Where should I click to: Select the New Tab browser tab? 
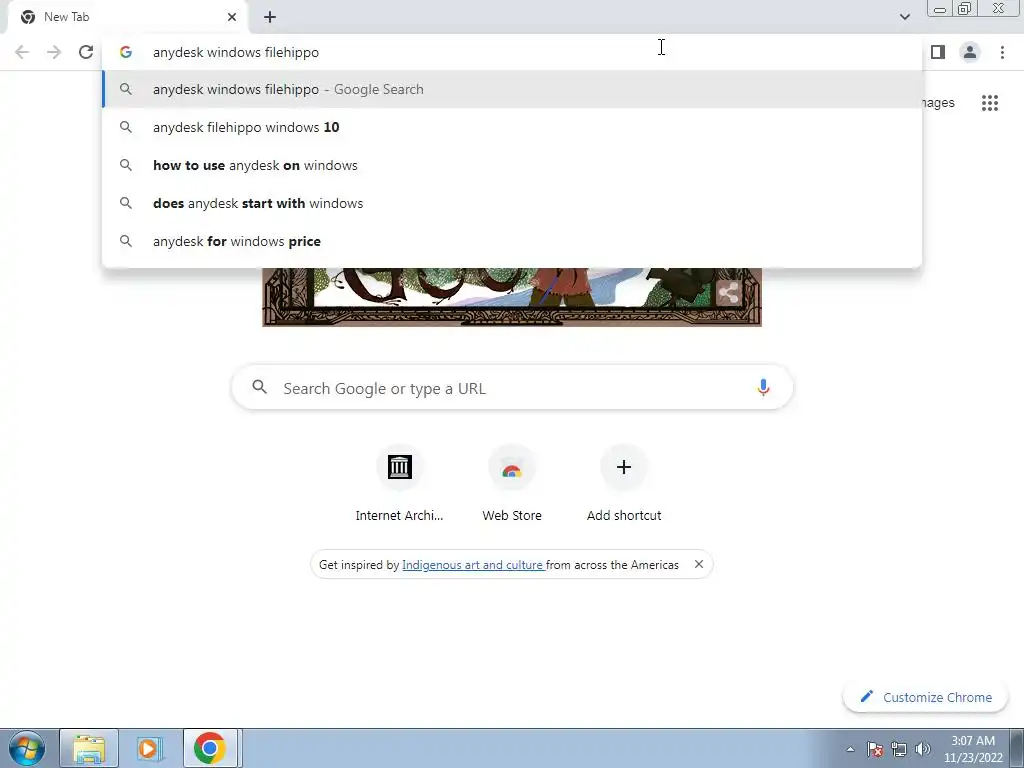click(x=128, y=17)
